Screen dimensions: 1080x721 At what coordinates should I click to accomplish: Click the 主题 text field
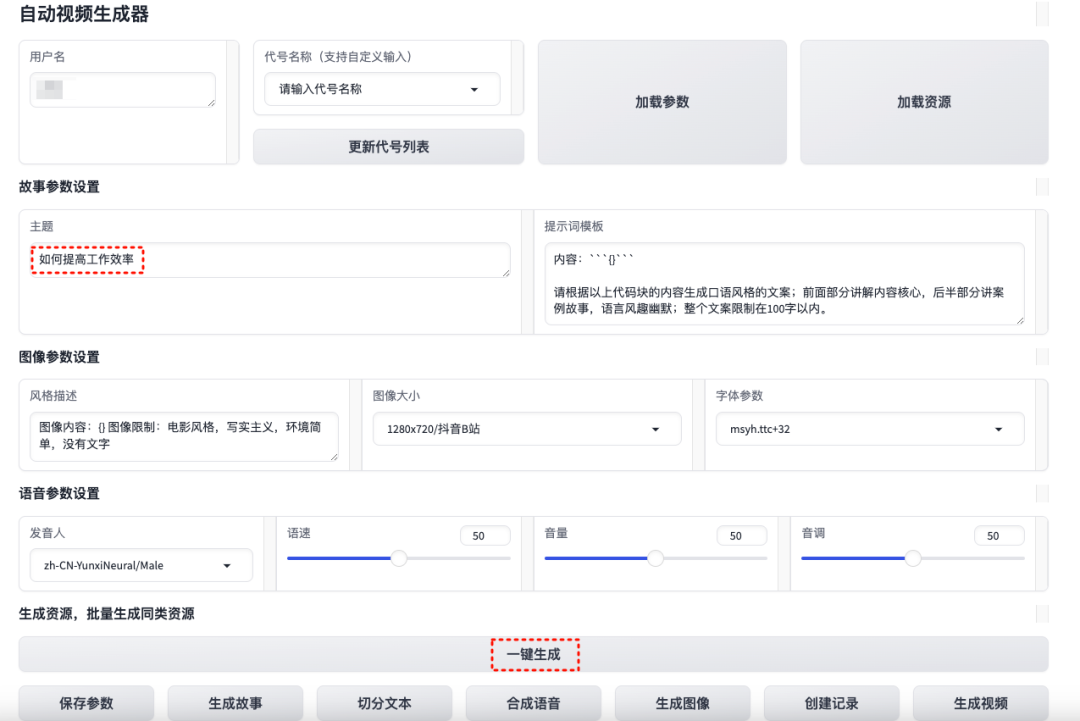pos(270,260)
